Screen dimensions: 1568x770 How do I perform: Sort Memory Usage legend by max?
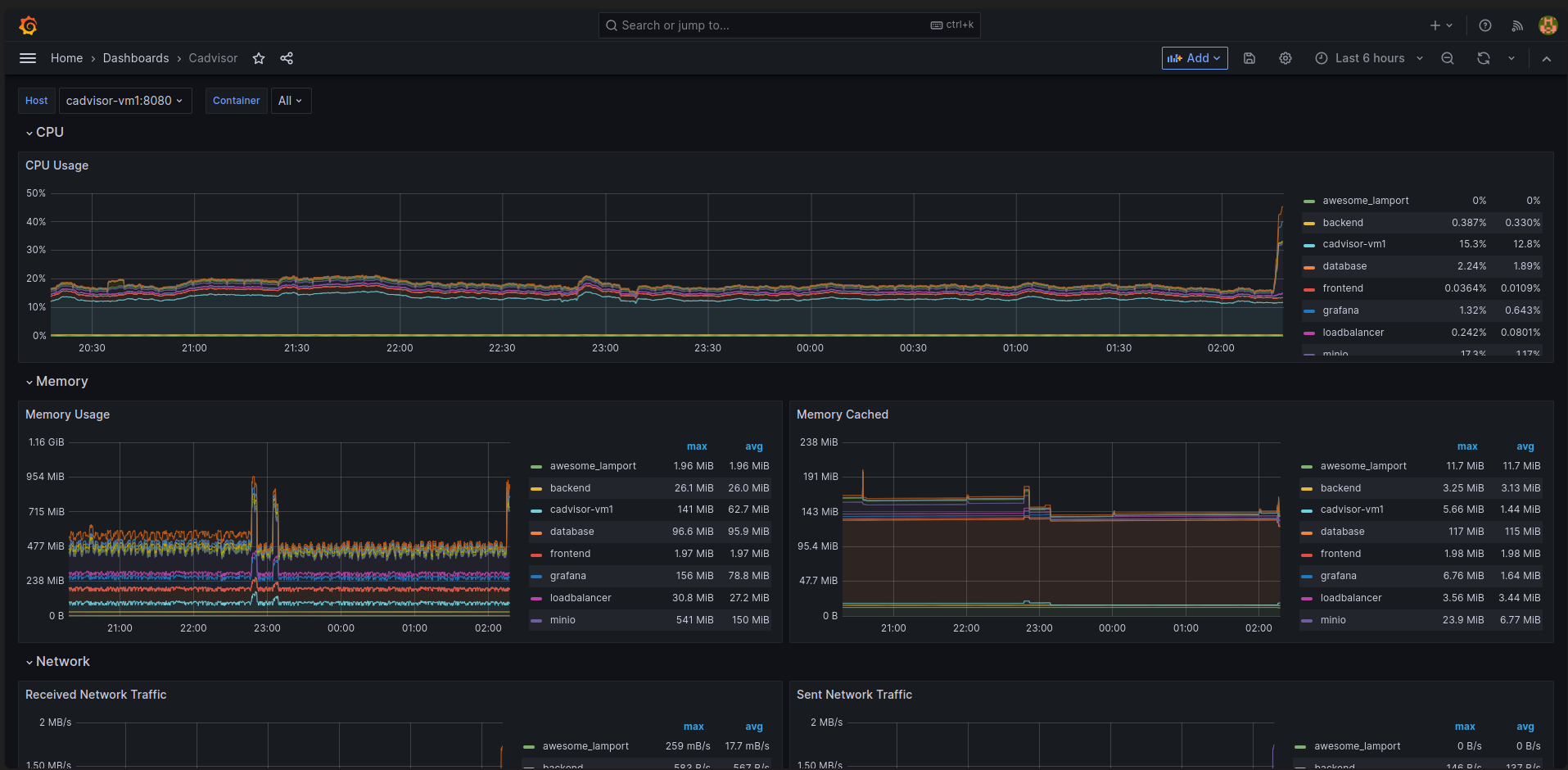697,446
